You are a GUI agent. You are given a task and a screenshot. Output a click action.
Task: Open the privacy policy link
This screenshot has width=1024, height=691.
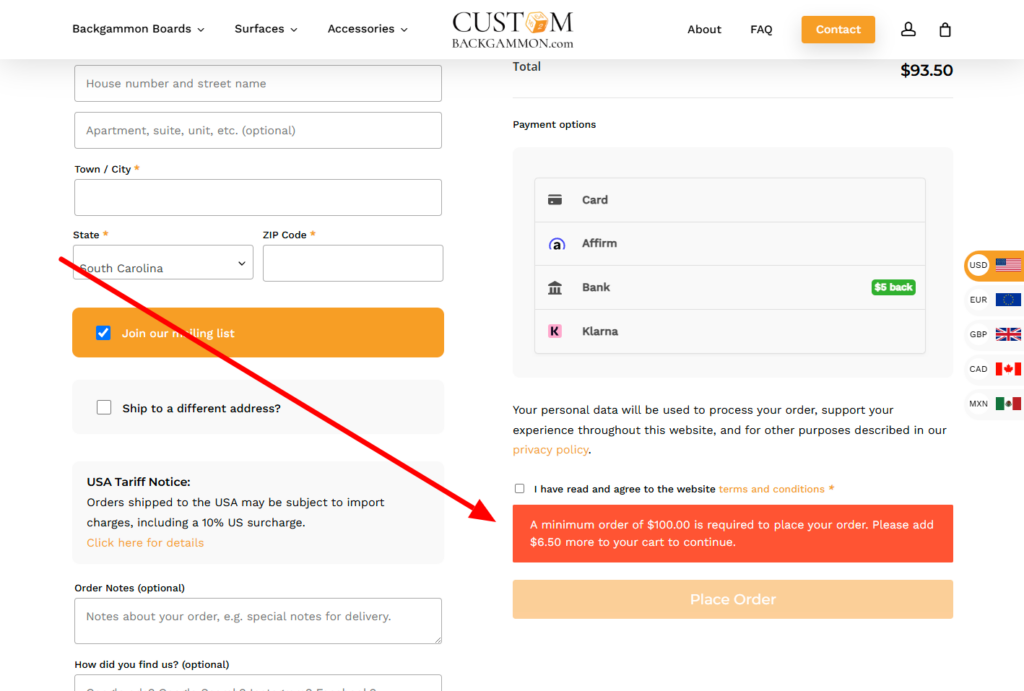point(550,449)
